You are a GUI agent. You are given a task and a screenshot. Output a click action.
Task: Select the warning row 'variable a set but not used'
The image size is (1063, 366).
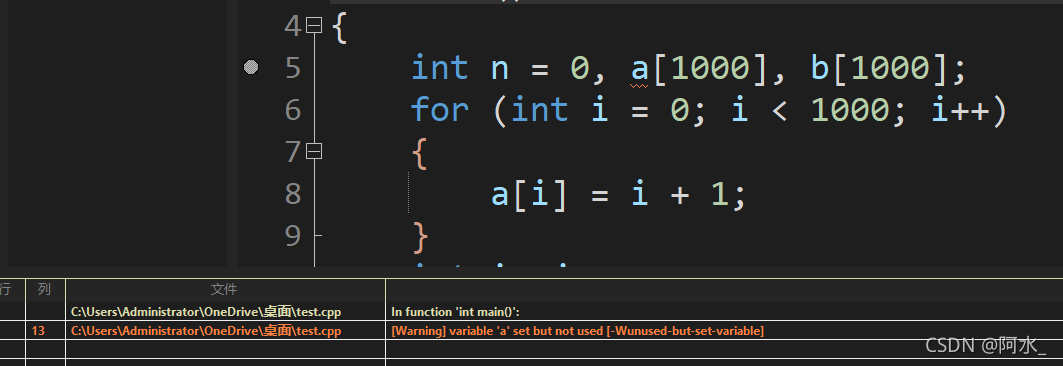[532, 331]
